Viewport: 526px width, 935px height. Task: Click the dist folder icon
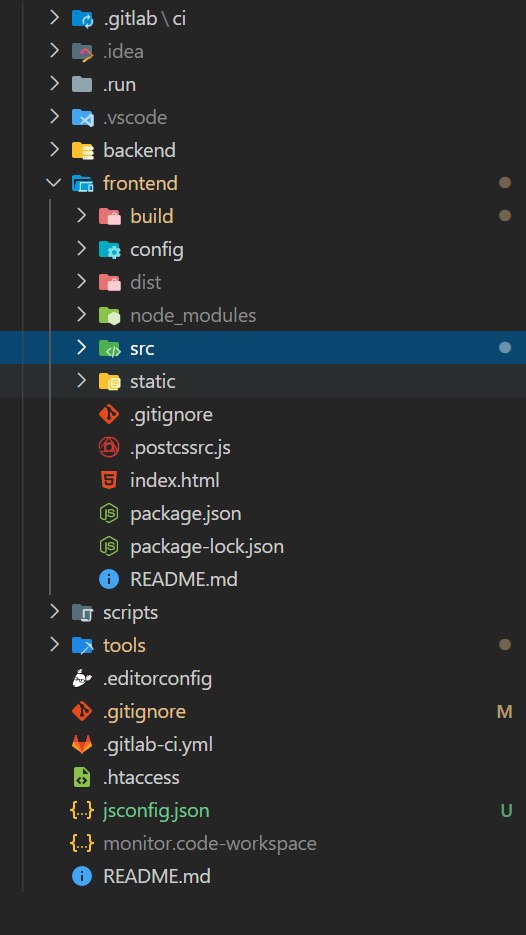pyautogui.click(x=110, y=282)
